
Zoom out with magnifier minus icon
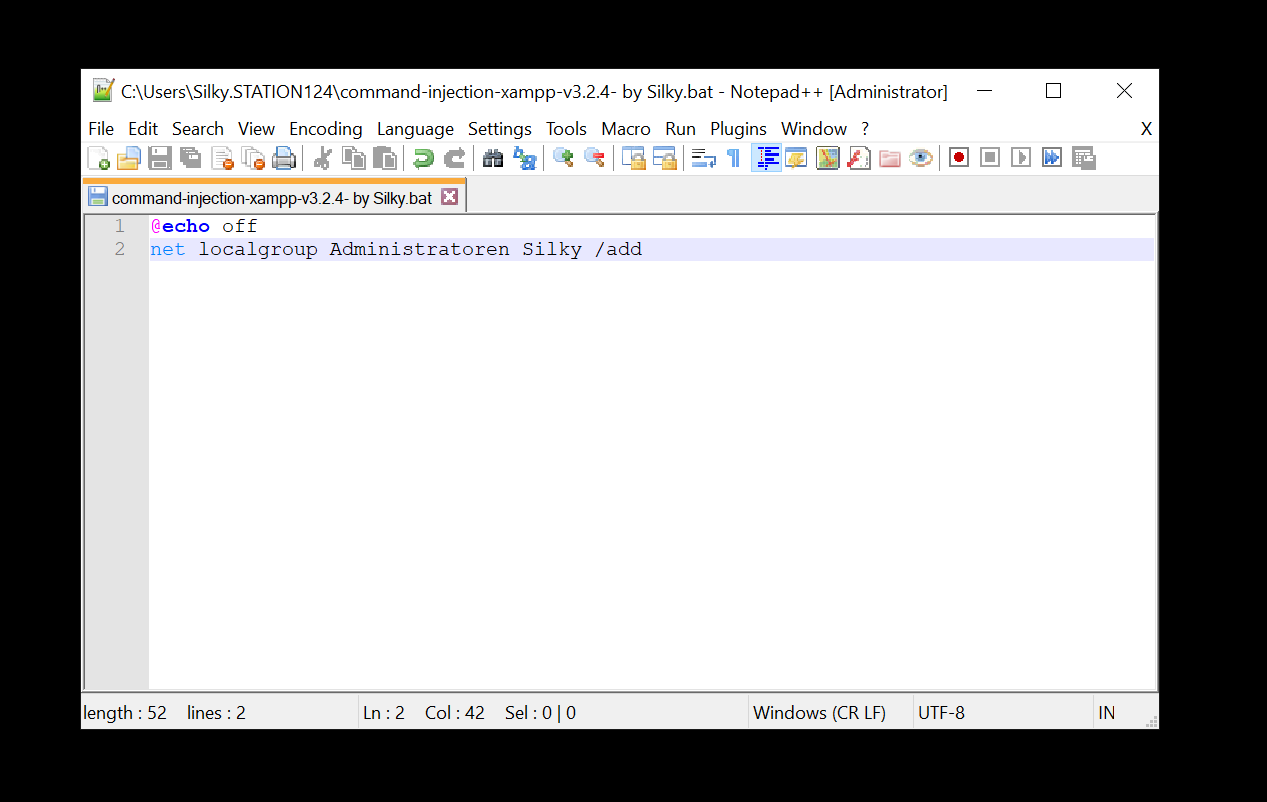(x=595, y=158)
